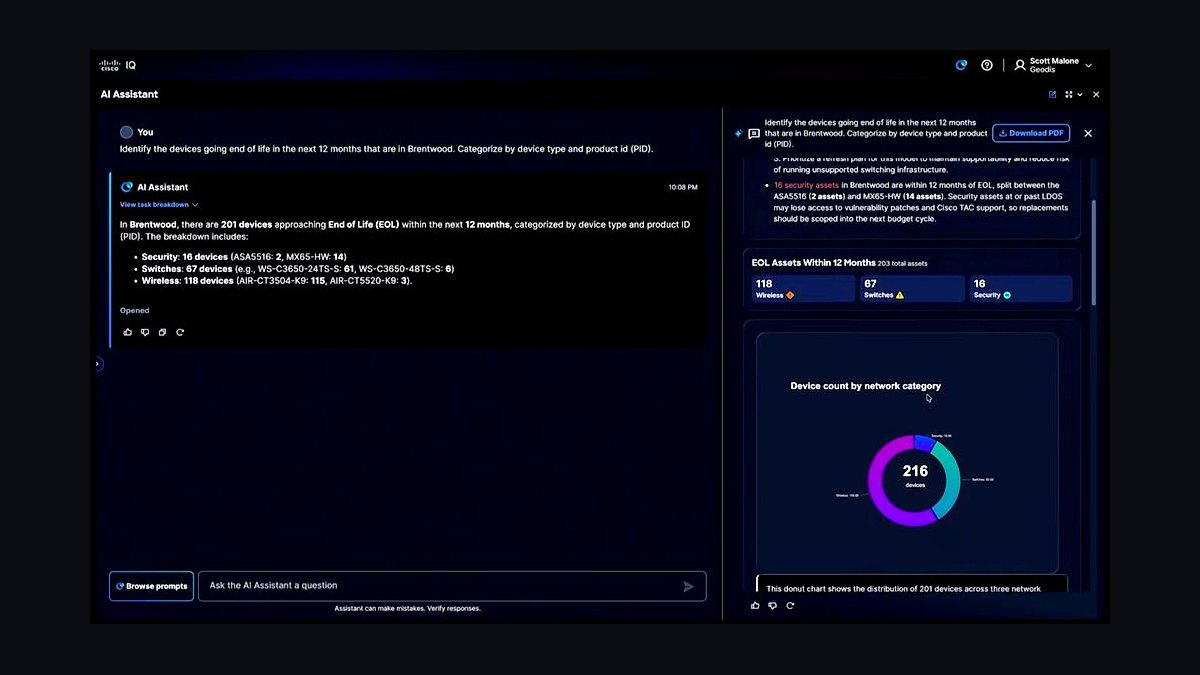Open the help question mark icon
This screenshot has width=1200, height=675.
987,65
